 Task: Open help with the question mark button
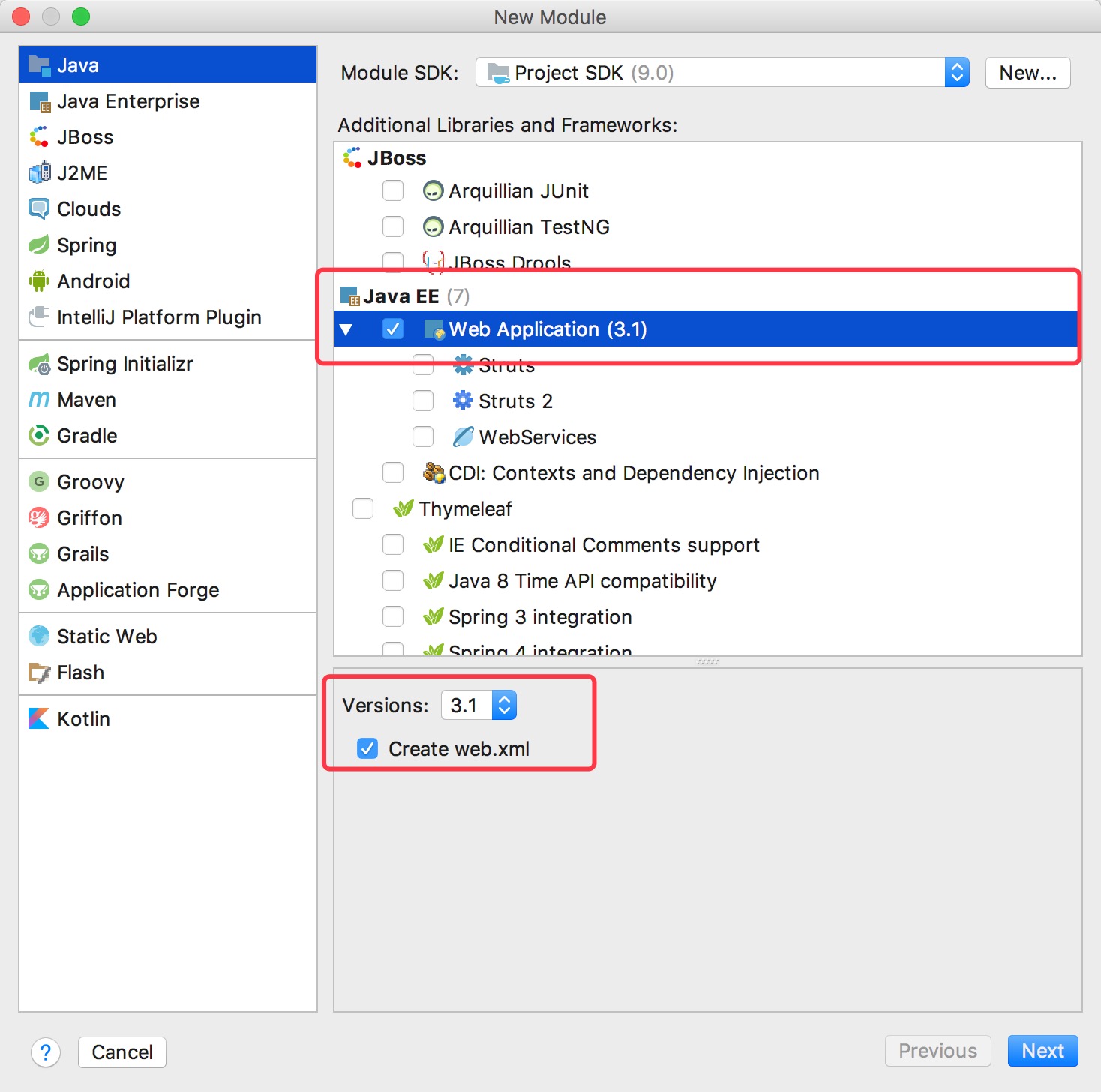click(46, 1052)
